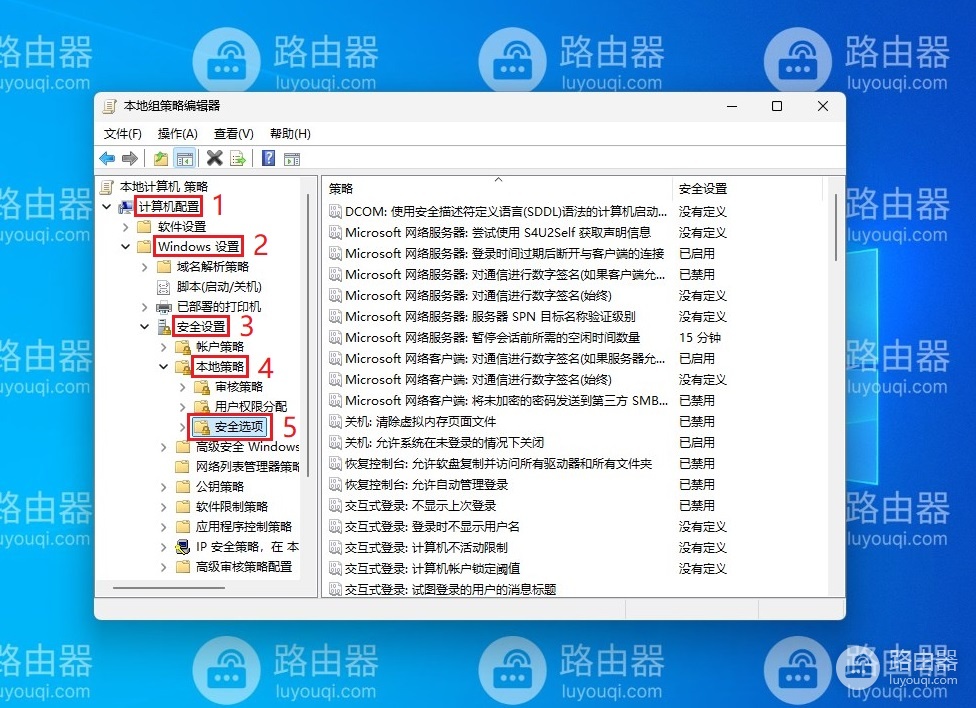The width and height of the screenshot is (976, 708).
Task: Click the 公钥策略 folder icon
Action: click(183, 486)
